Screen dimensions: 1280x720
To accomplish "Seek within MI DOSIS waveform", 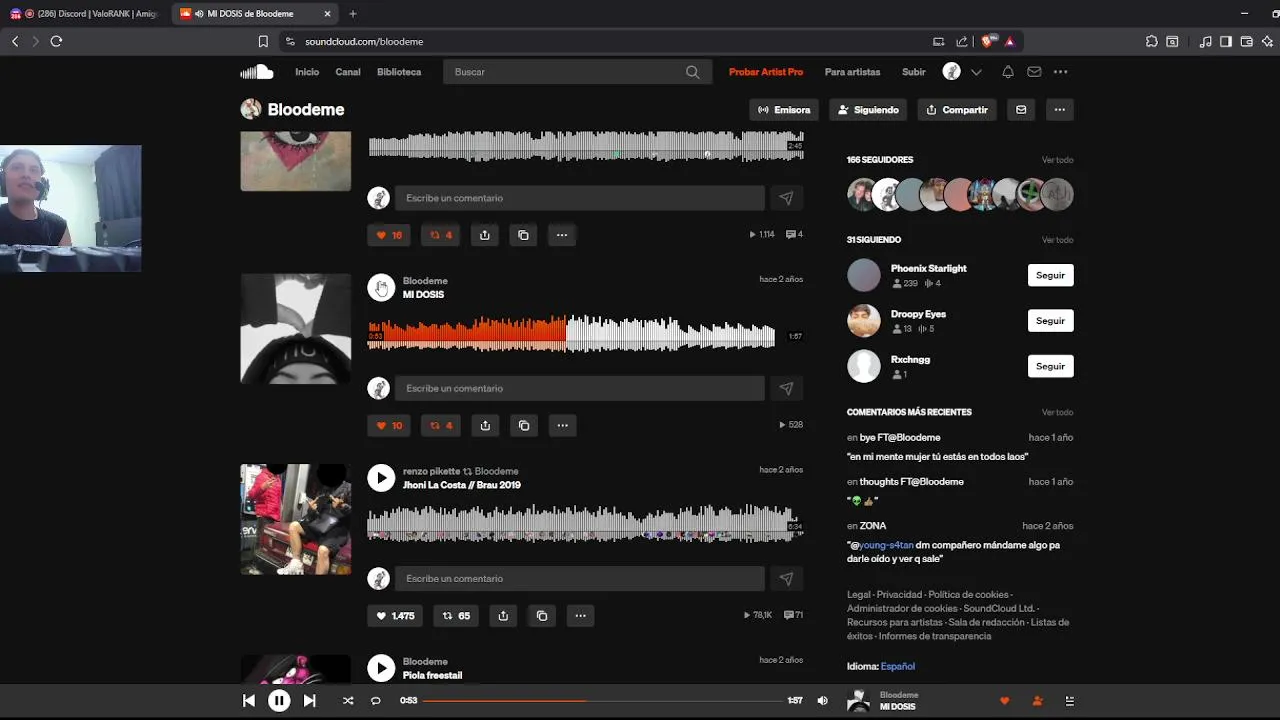I will (571, 334).
